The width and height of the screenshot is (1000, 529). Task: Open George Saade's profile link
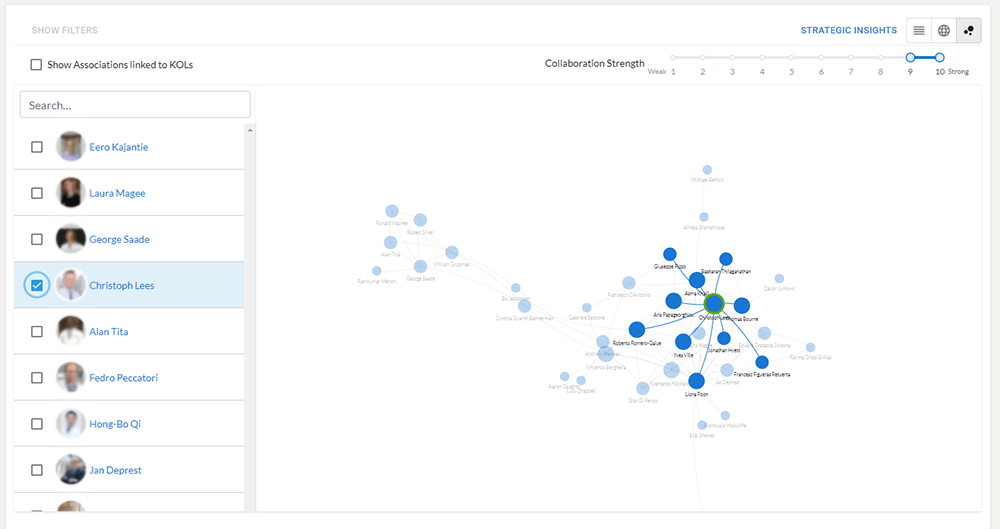click(x=119, y=239)
